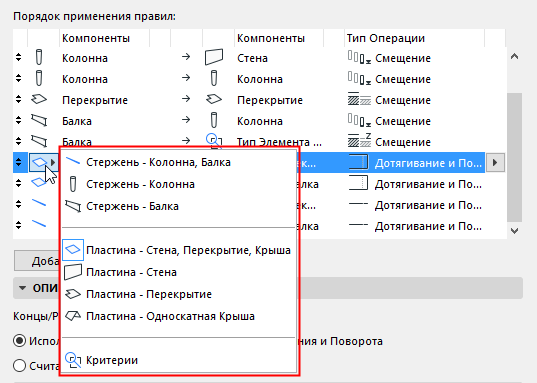The width and height of the screenshot is (537, 383).
Task: Click the blue line icon for Стержень - Колонна, Балка
Action: tap(73, 161)
